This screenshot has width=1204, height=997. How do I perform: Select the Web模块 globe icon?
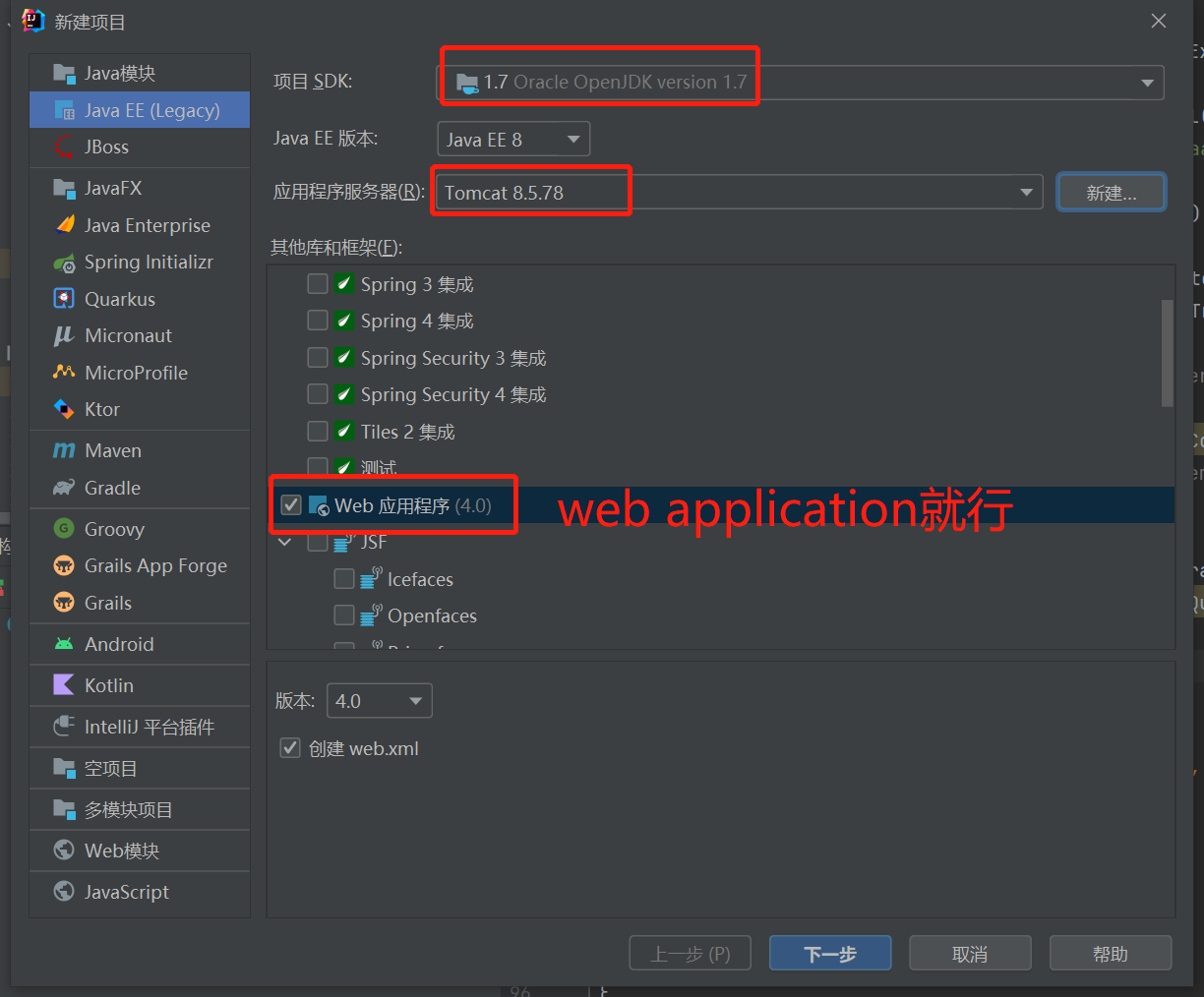pos(64,850)
